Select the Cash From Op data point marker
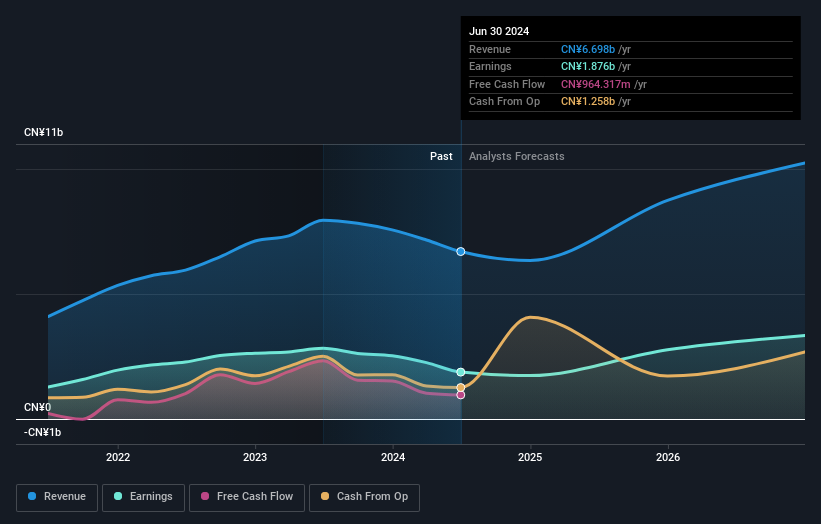Screen dimensions: 821x524 point(461,387)
